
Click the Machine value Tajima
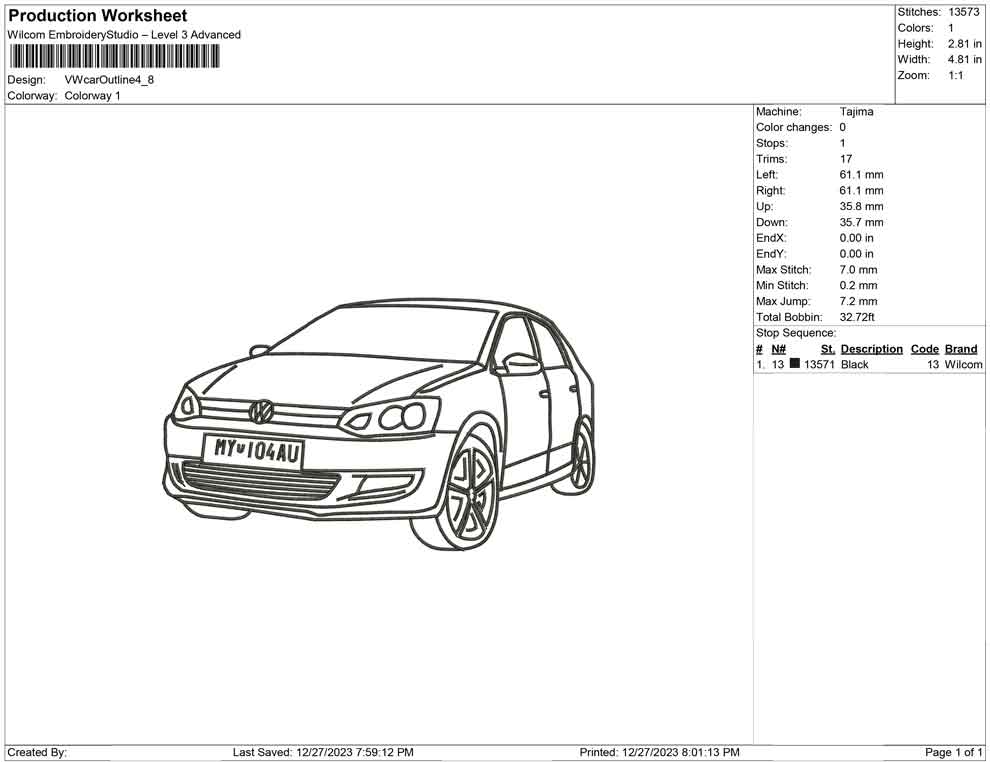[x=856, y=112]
